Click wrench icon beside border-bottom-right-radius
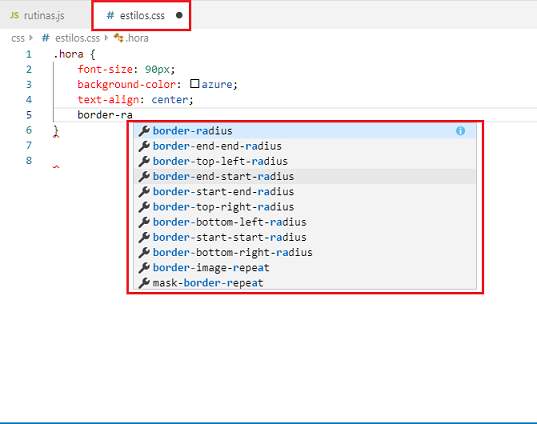Image resolution: width=537 pixels, height=424 pixels. tap(144, 252)
